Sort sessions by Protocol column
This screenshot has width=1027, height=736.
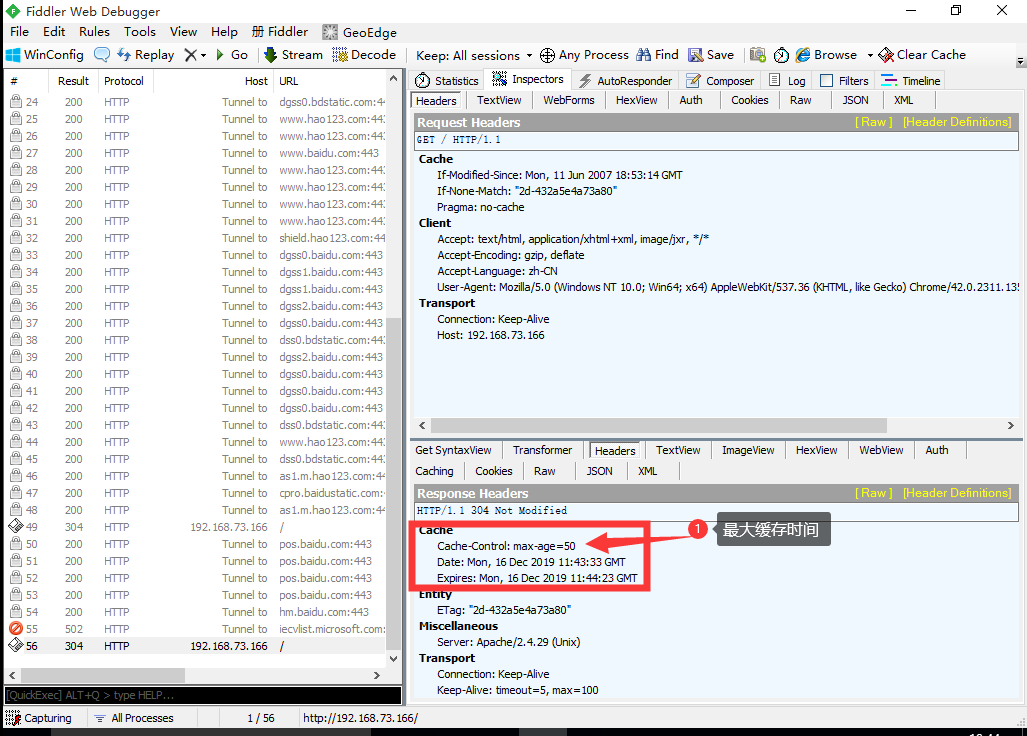[124, 81]
